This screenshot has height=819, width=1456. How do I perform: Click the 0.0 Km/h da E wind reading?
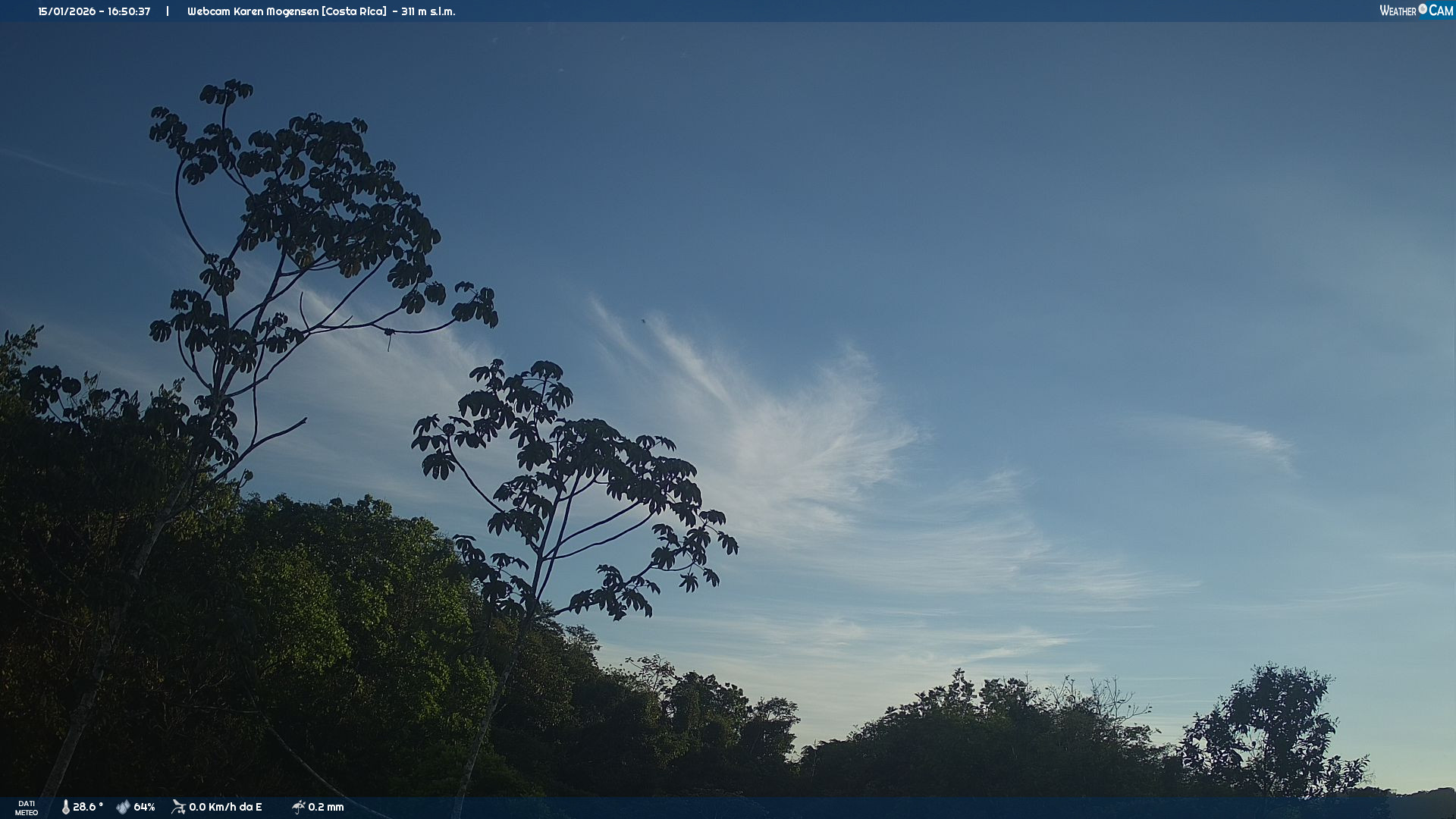[225, 807]
